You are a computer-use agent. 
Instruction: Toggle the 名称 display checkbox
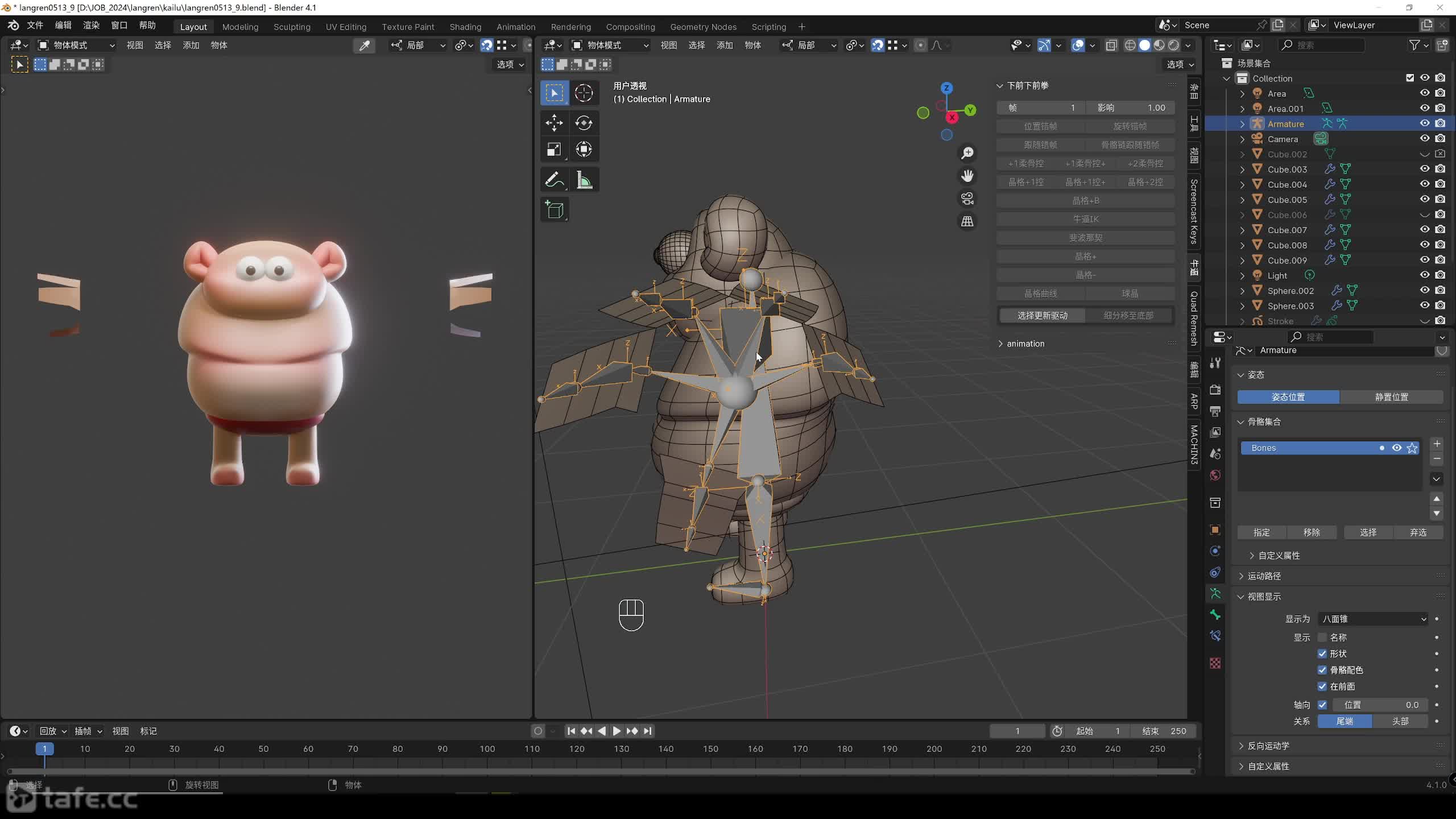click(x=1322, y=638)
